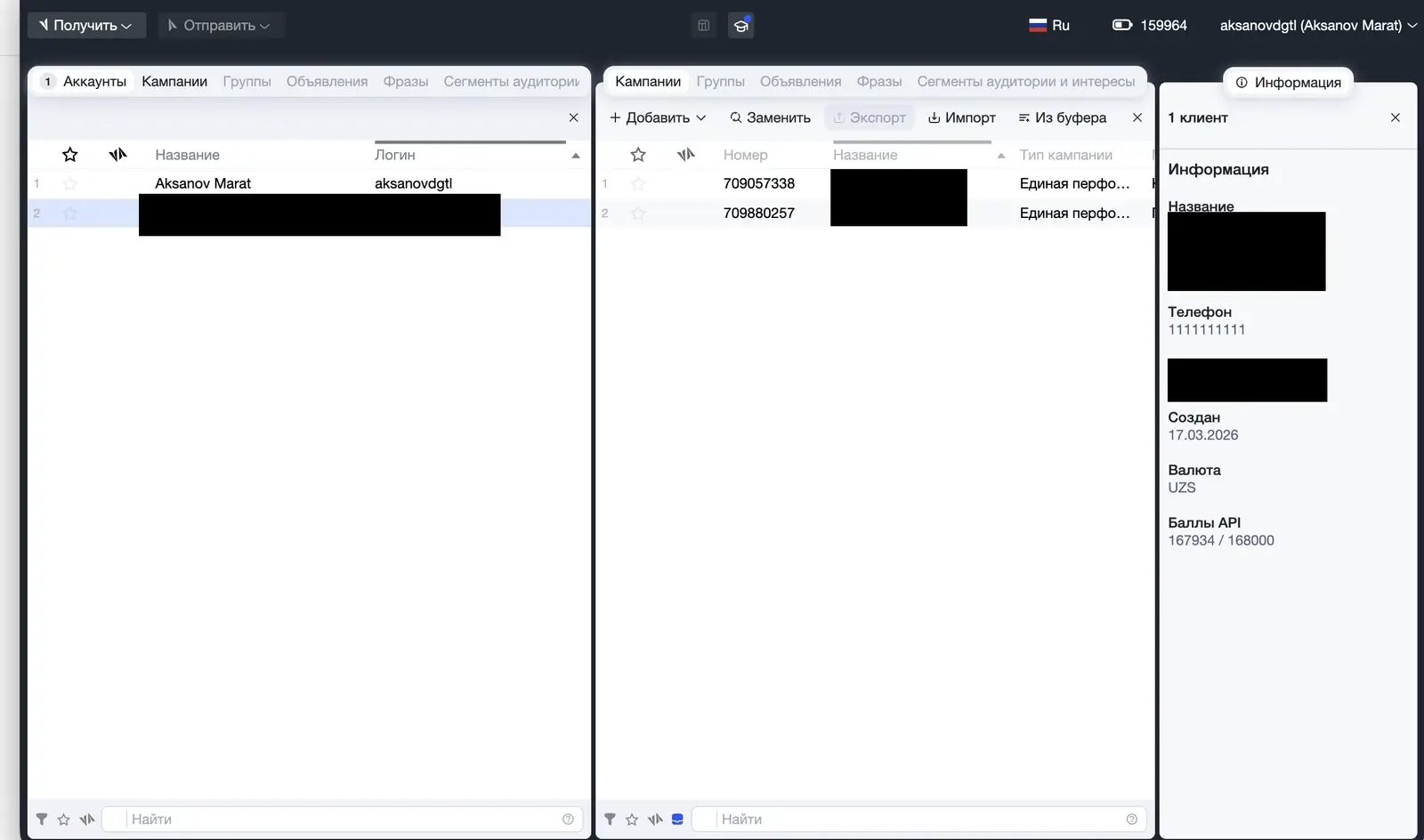Sort campaigns by Тип кампании column

point(1065,155)
